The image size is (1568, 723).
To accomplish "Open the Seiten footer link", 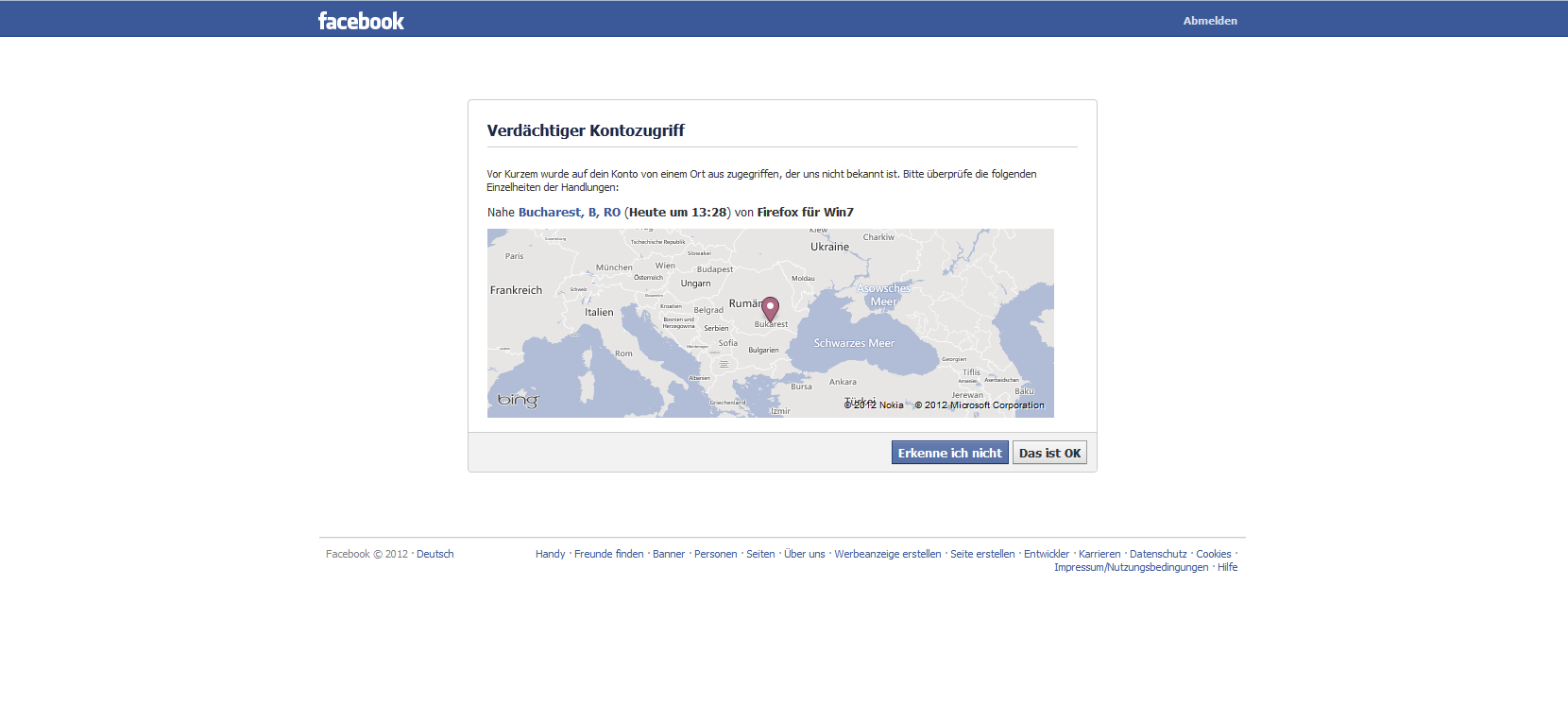I will [760, 554].
